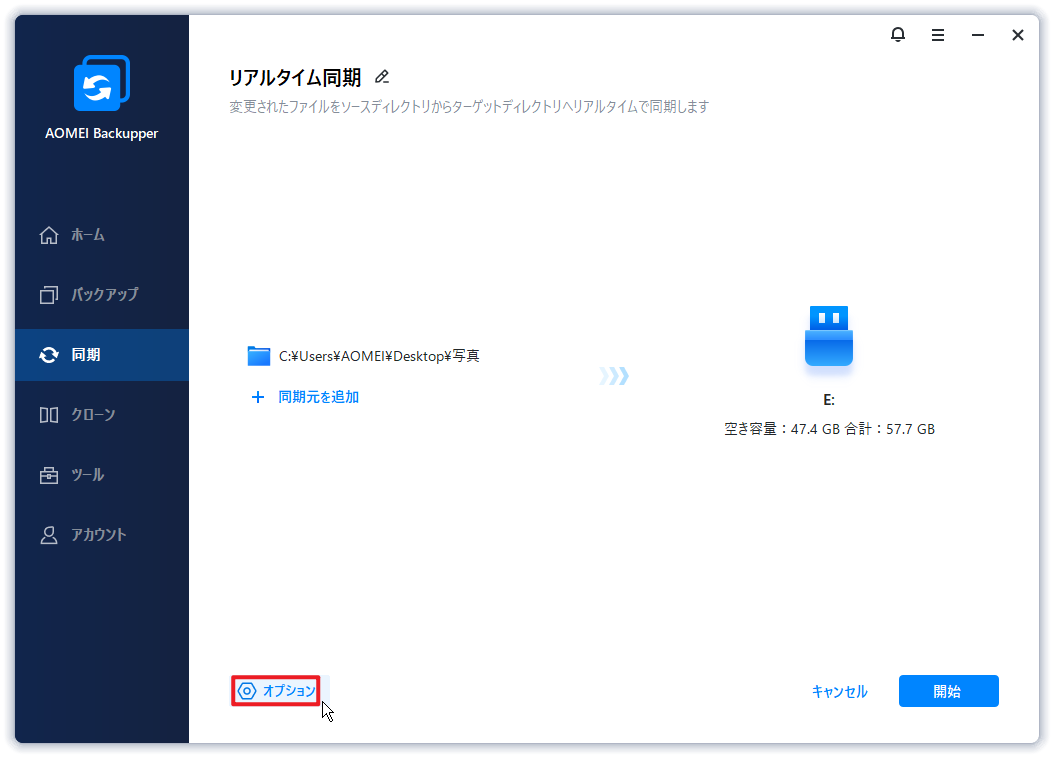1054x758 pixels.
Task: Click the source folder icon
Action: pos(259,356)
